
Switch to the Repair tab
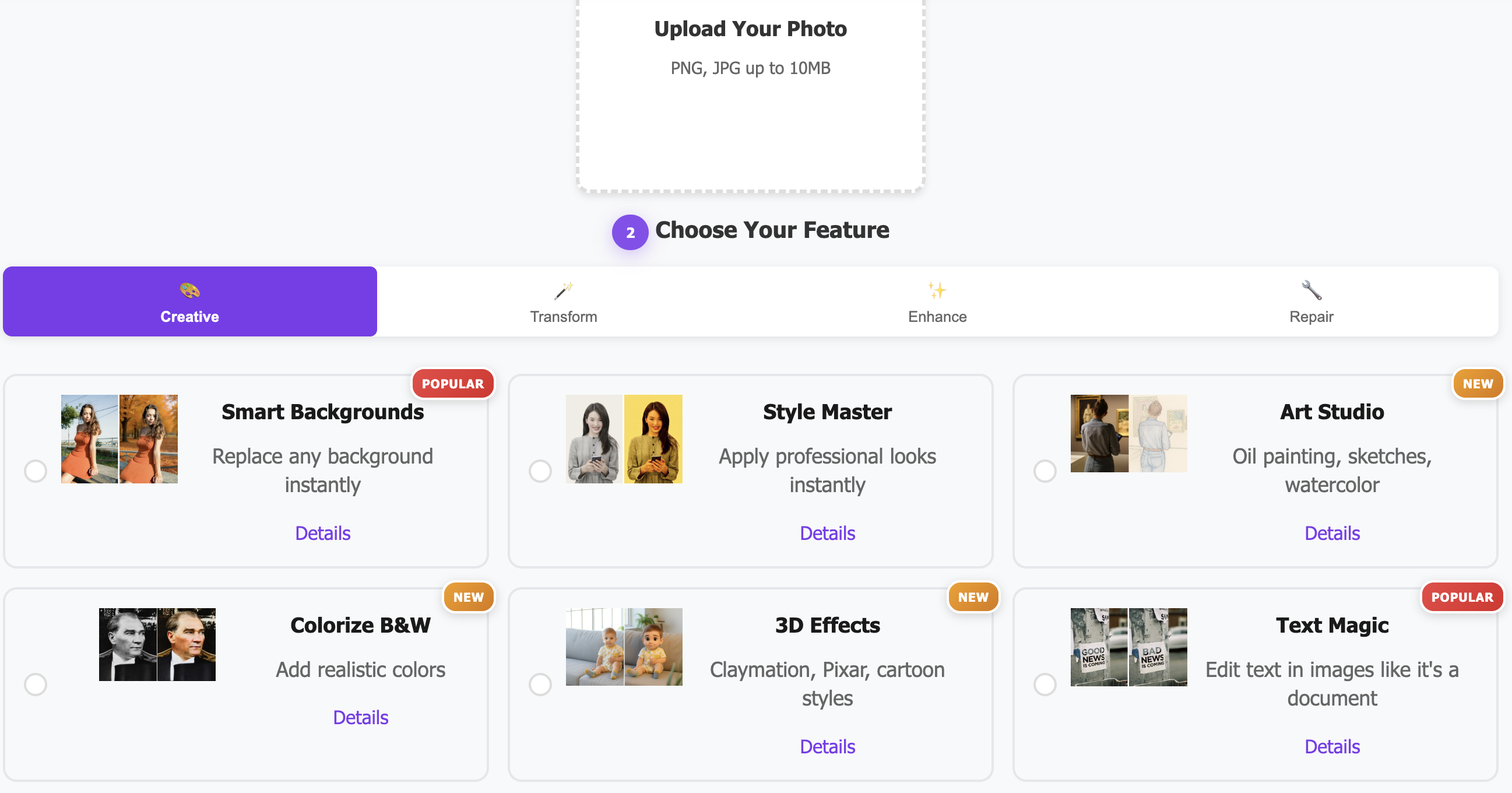click(x=1311, y=301)
